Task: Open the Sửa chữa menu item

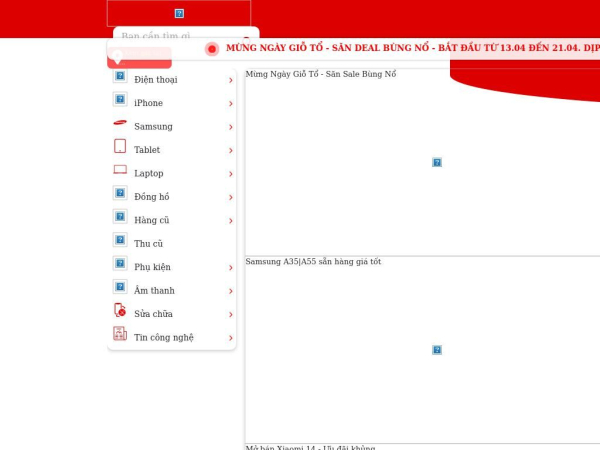Action: coord(172,314)
